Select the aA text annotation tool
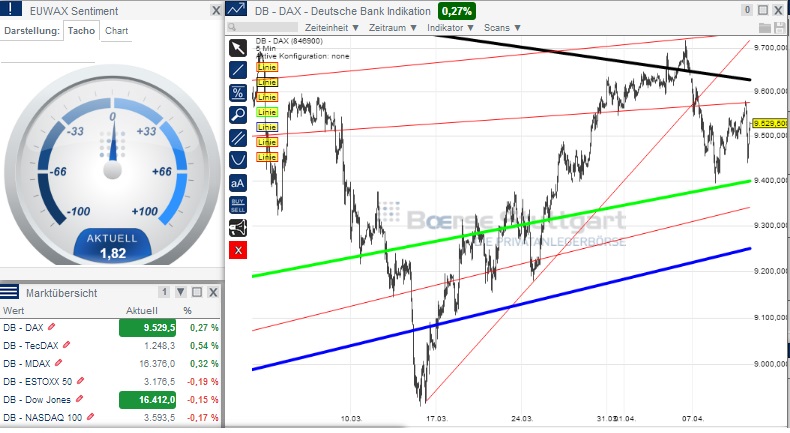 click(x=238, y=183)
